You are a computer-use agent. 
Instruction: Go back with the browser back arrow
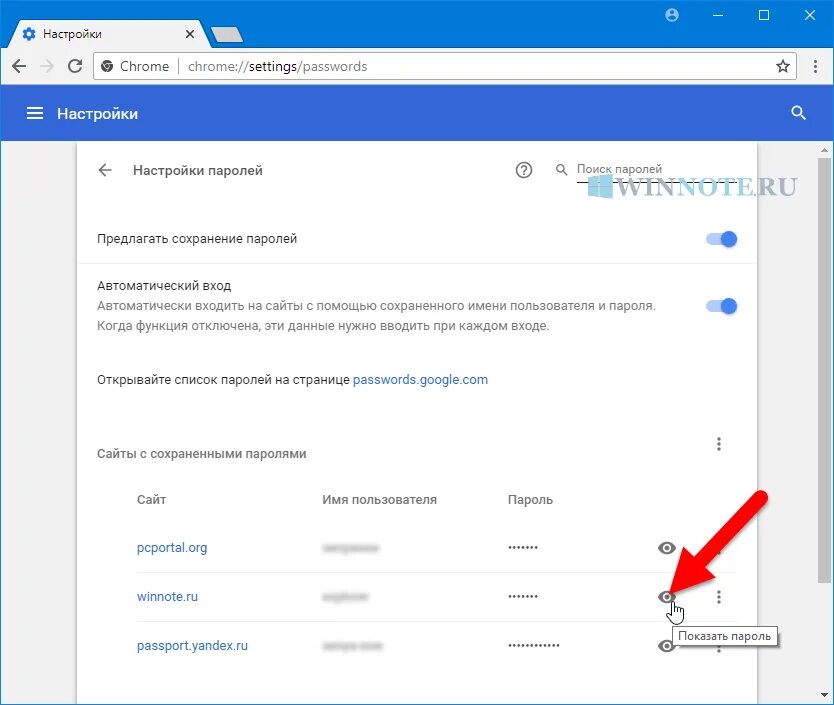tap(19, 66)
